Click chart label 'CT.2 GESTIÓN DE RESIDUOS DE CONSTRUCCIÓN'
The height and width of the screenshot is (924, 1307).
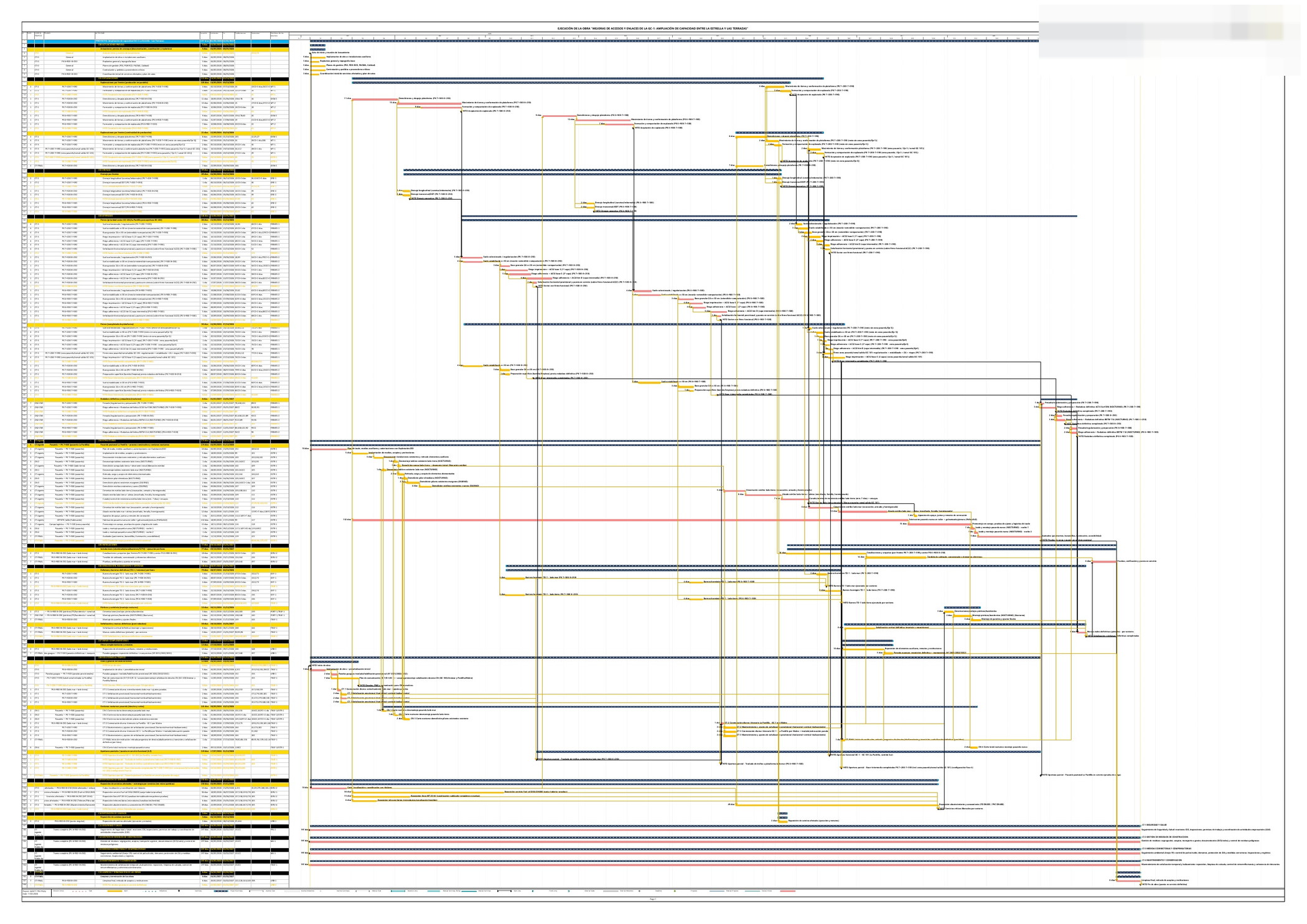1164,837
